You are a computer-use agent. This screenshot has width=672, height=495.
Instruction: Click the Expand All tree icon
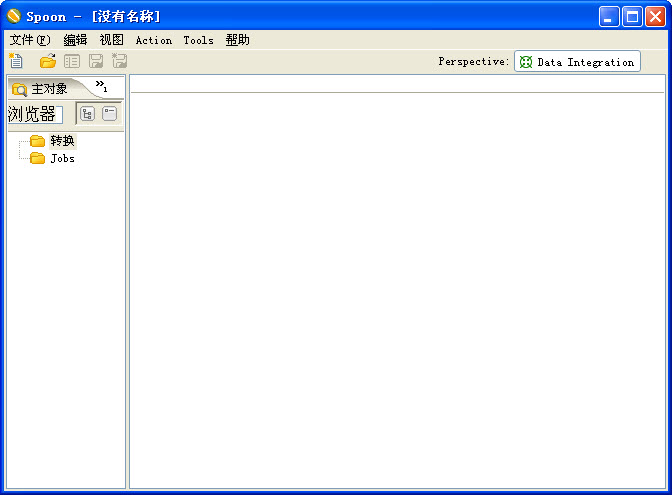point(87,114)
